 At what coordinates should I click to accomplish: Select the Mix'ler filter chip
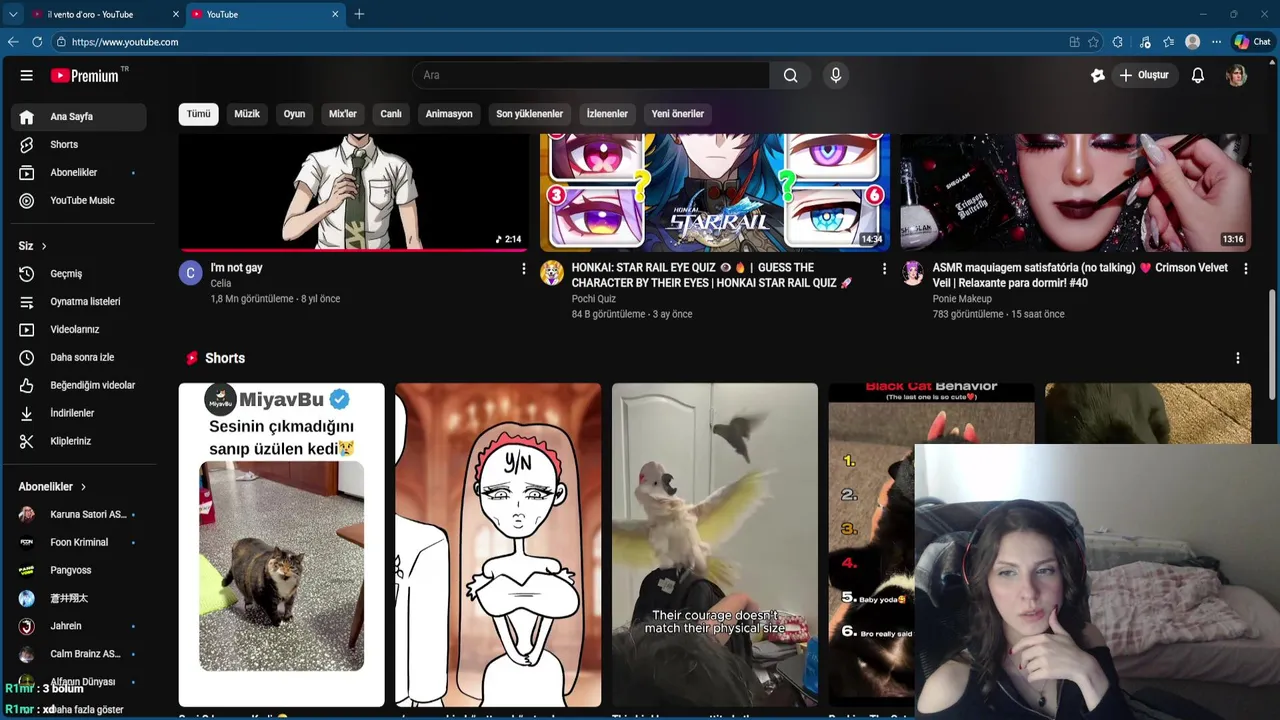click(343, 114)
